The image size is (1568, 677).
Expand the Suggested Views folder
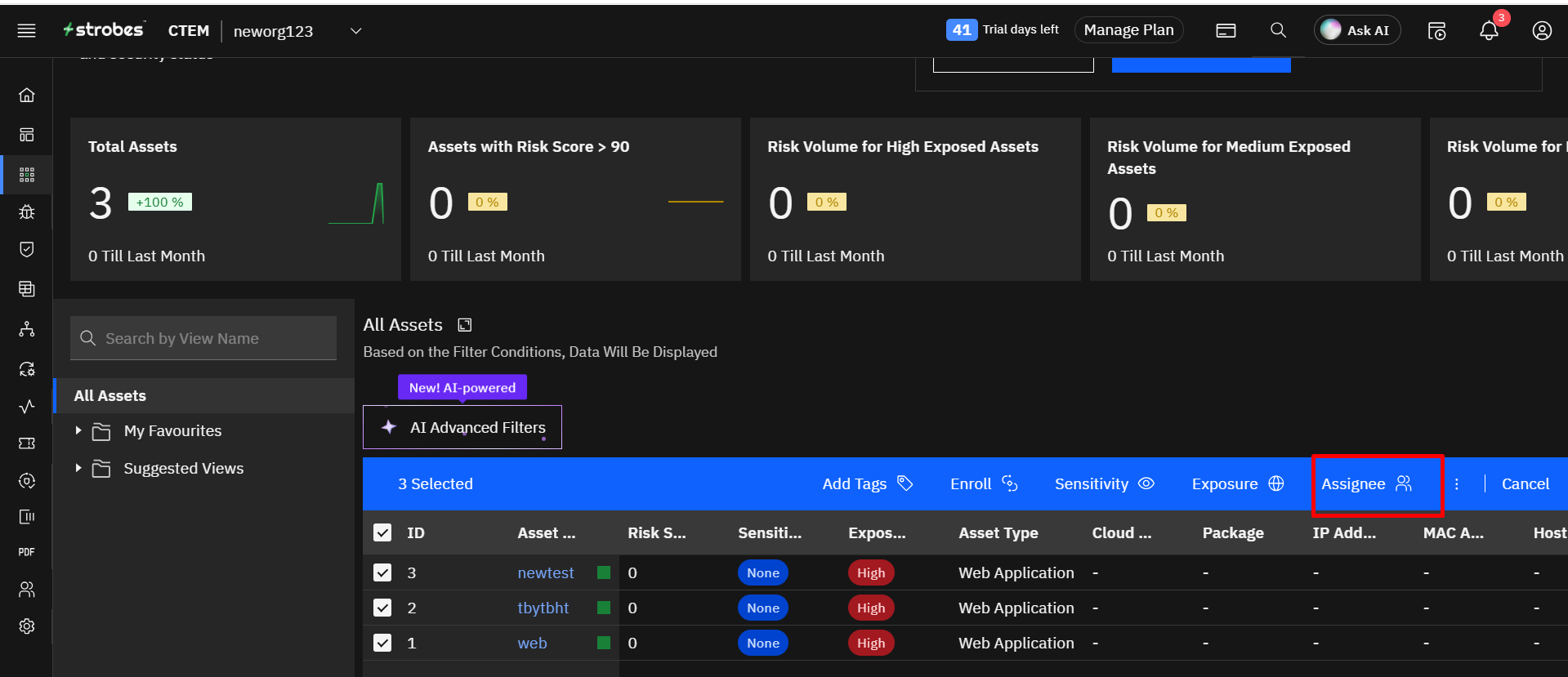click(x=78, y=468)
